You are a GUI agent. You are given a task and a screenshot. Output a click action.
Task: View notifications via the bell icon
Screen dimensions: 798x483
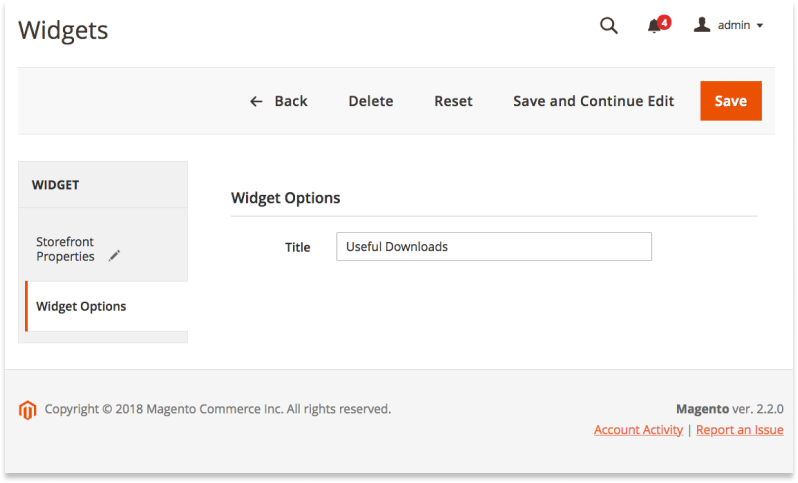[653, 26]
